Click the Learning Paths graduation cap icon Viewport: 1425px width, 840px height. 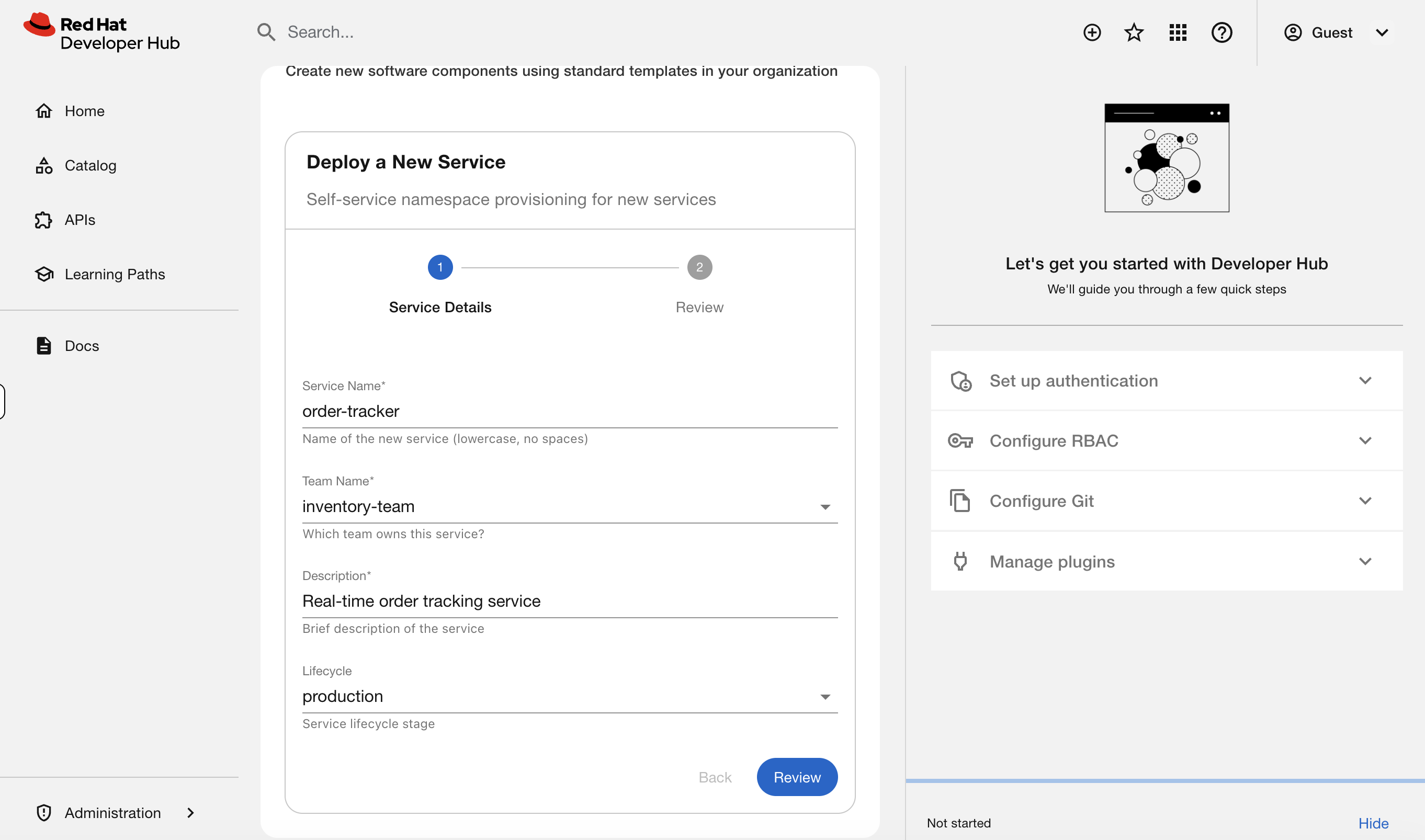click(44, 274)
